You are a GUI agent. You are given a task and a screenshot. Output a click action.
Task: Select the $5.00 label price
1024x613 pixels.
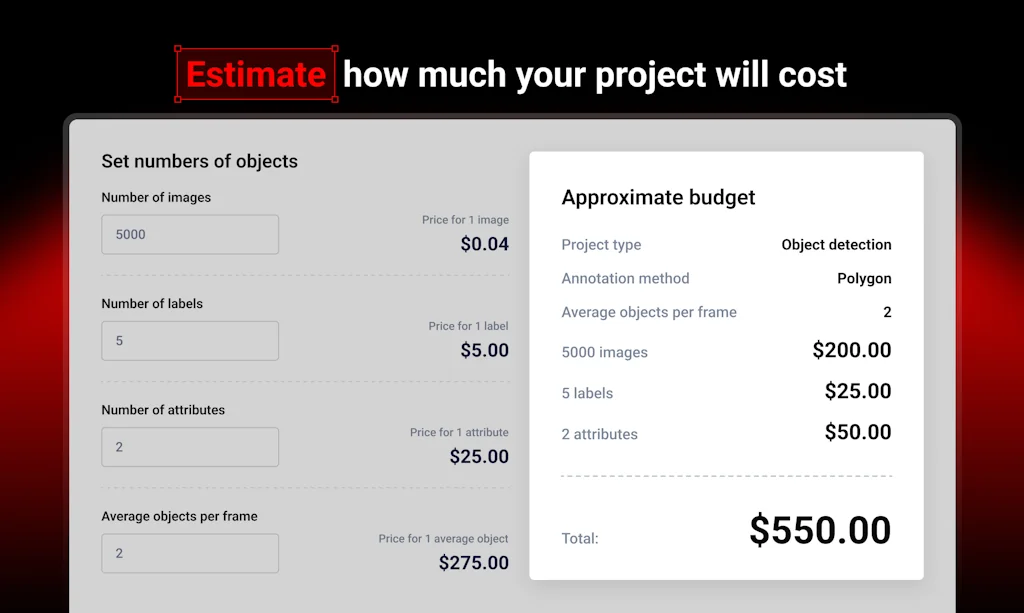pyautogui.click(x=483, y=349)
